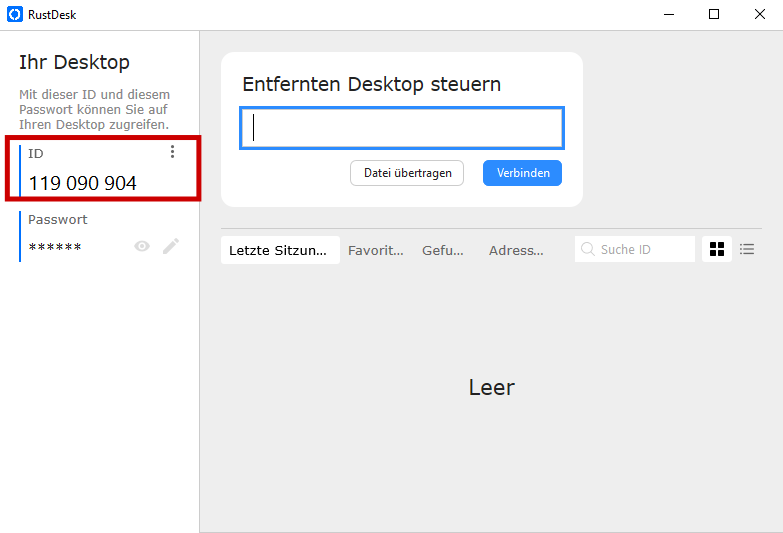
Task: Reveal password with the eye icon
Action: coord(142,246)
